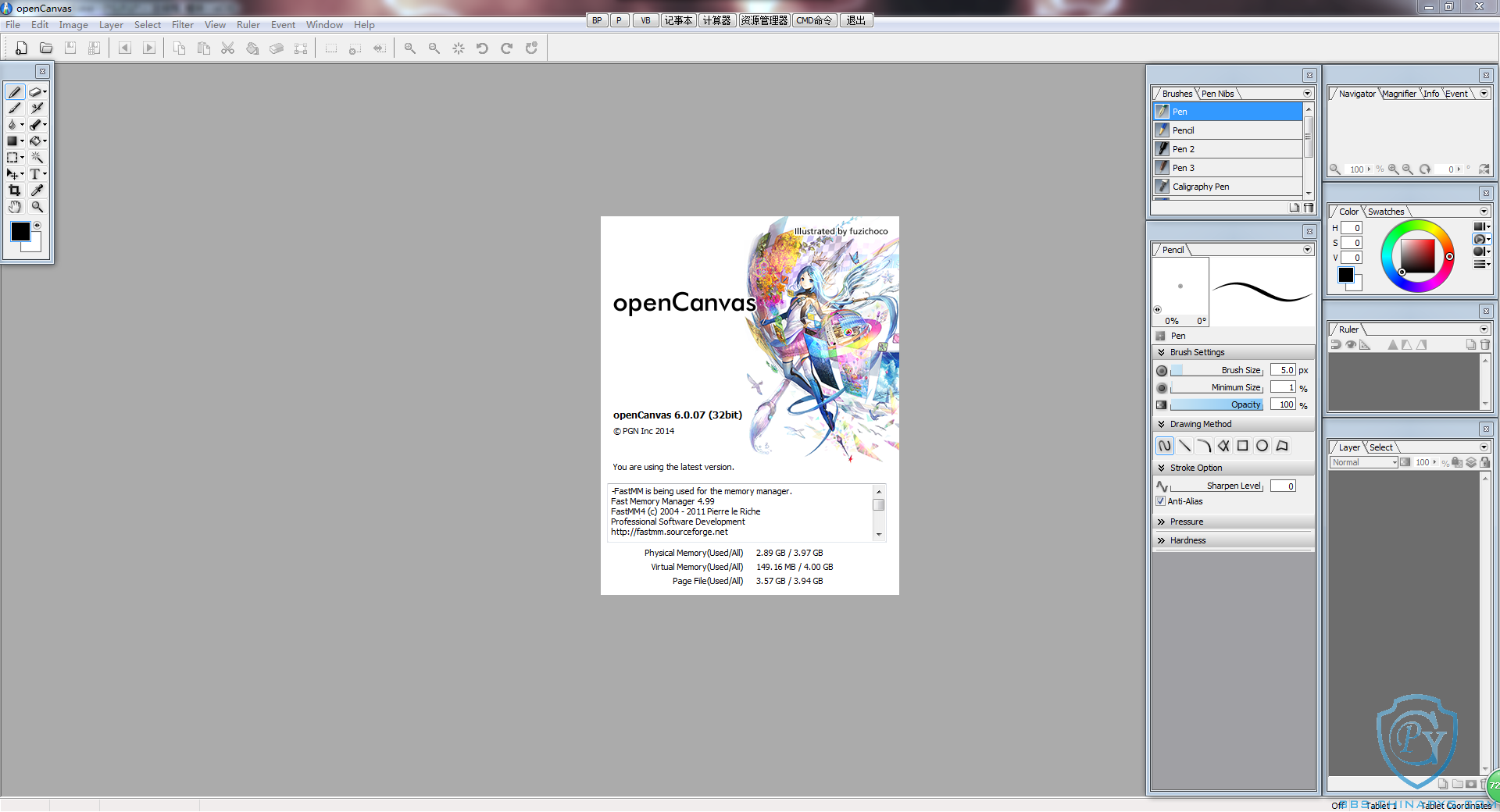Screen dimensions: 1500x812
Task: Select the Magic Wand tool
Action: tap(37, 158)
